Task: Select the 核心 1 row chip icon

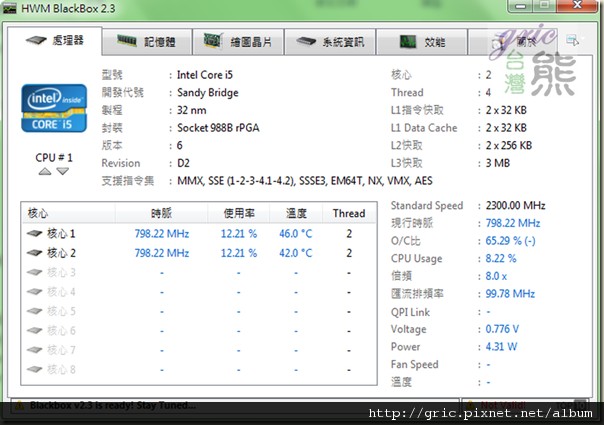Action: [x=34, y=233]
